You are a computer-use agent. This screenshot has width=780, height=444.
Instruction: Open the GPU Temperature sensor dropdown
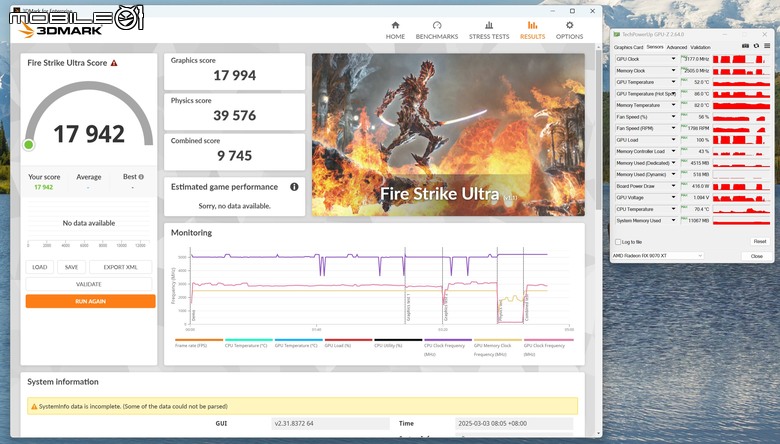point(674,82)
